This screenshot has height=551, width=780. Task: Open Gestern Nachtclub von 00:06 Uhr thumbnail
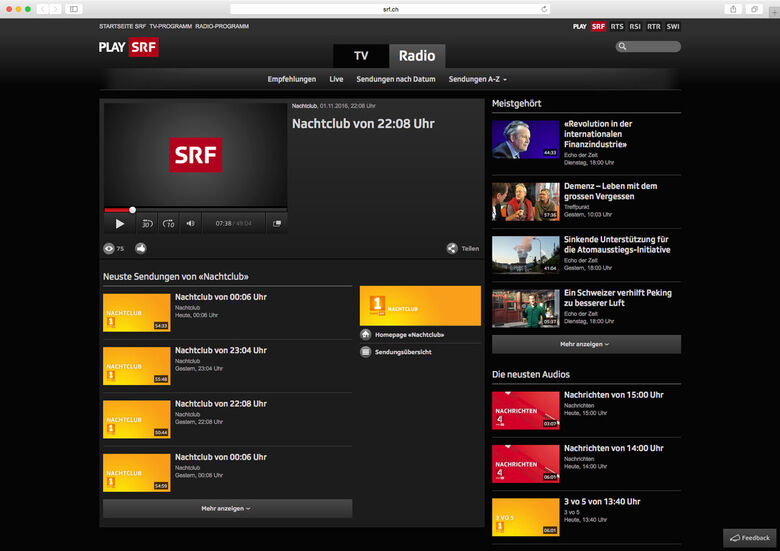[137, 472]
